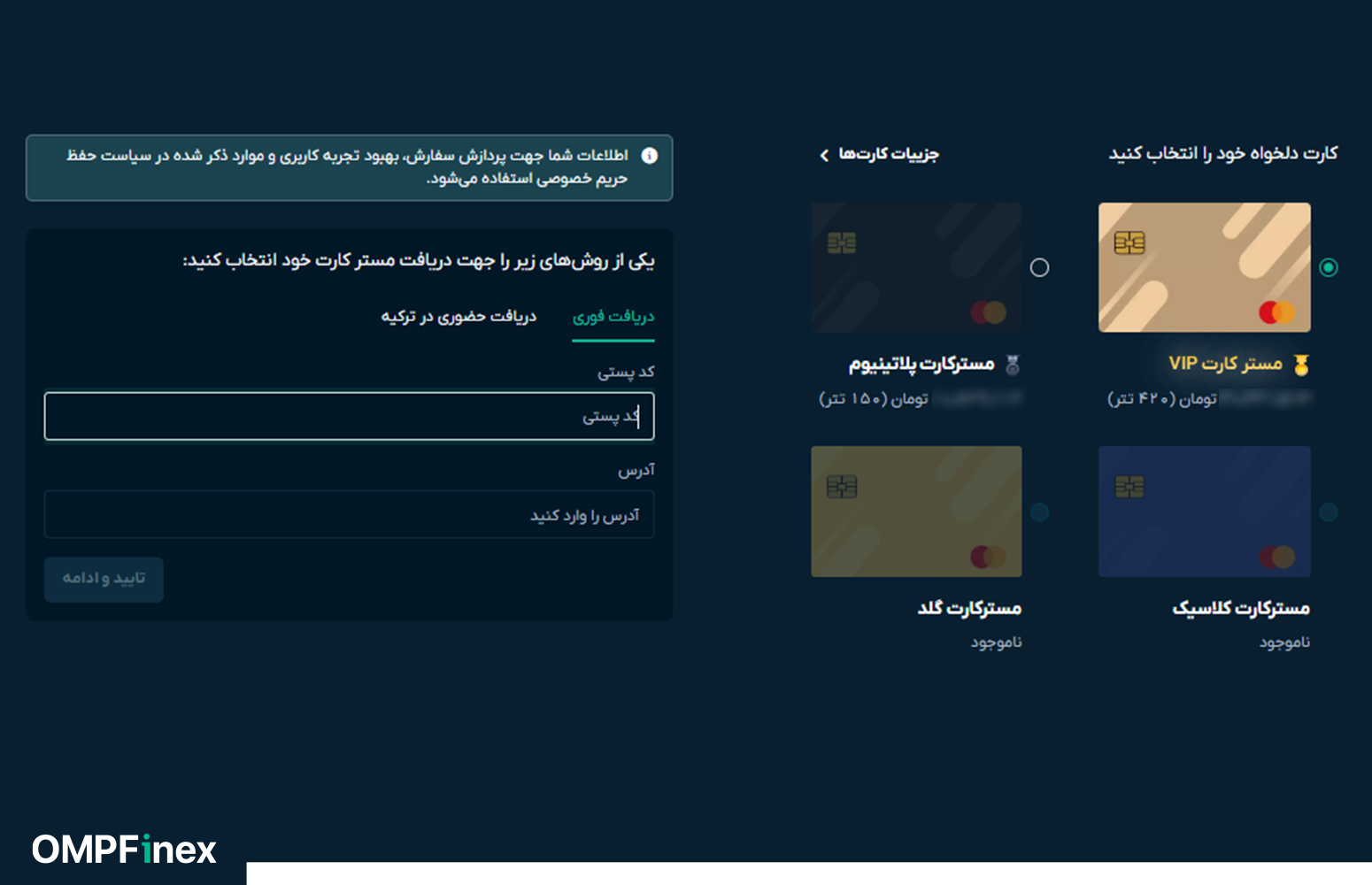This screenshot has width=1372, height=885.
Task: Click the privacy policy notice text
Action: tap(347, 166)
